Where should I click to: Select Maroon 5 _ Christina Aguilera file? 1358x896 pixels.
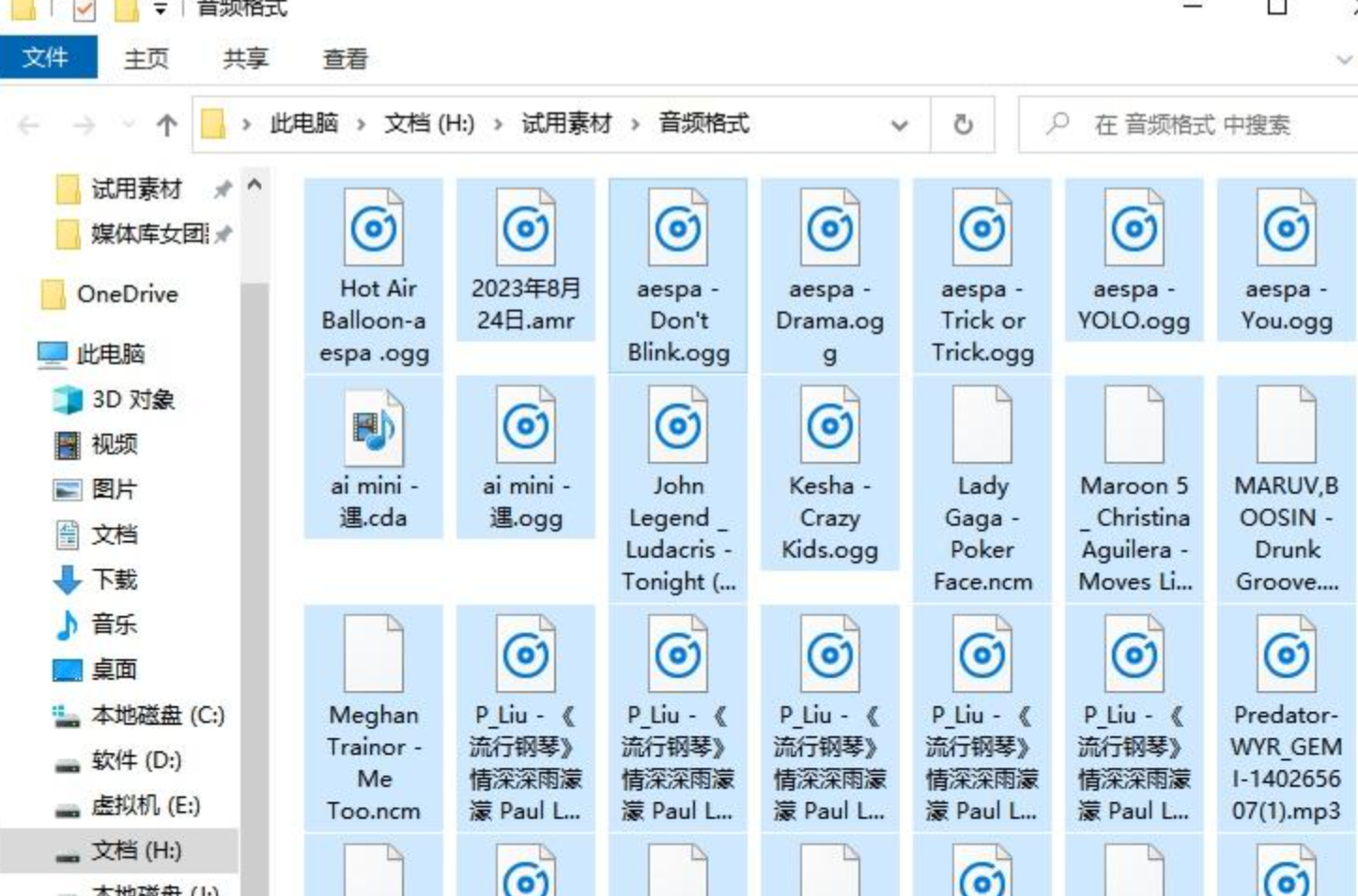coord(1134,489)
